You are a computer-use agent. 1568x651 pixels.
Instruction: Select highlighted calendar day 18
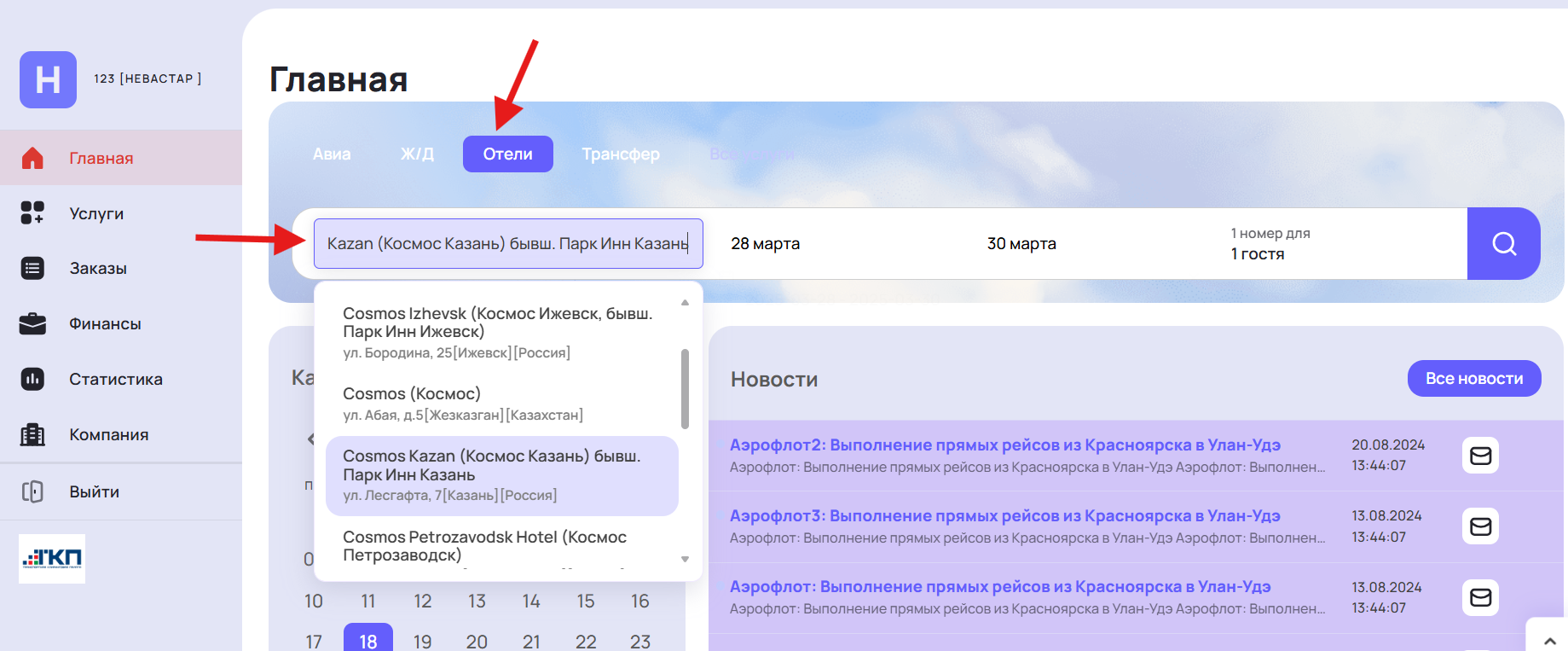tap(368, 638)
